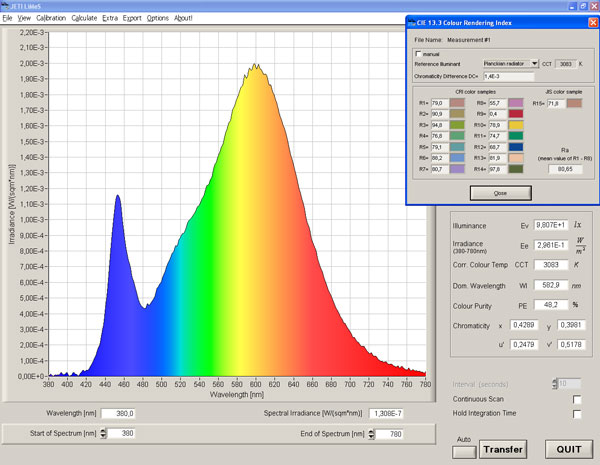
Task: Close the CIE 13.3 Colour Rendering dialog
Action: [593, 23]
